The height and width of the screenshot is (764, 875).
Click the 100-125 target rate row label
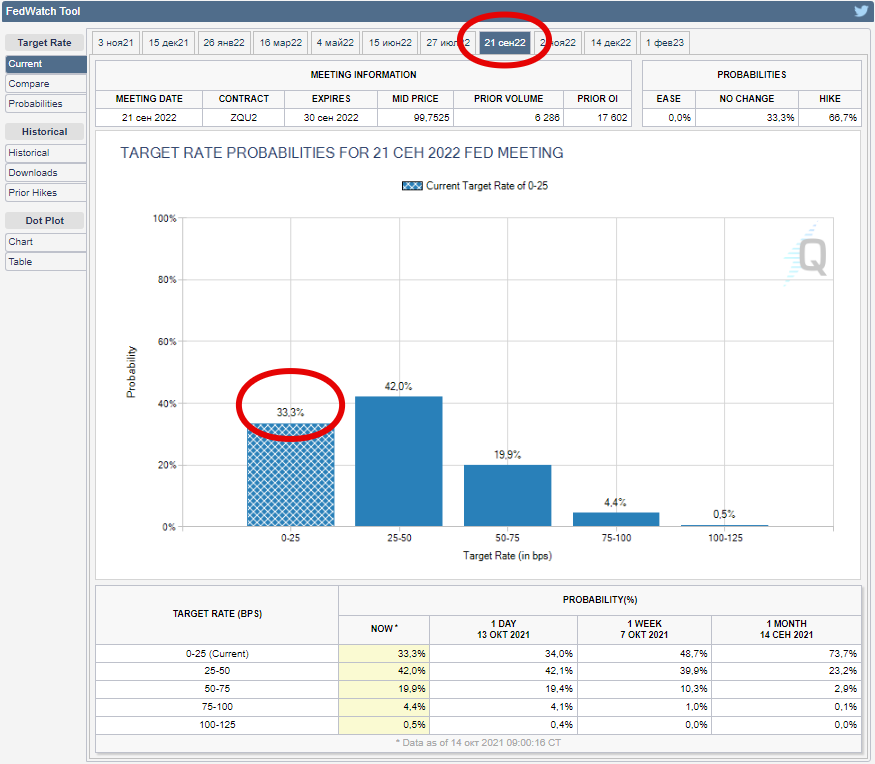[217, 724]
